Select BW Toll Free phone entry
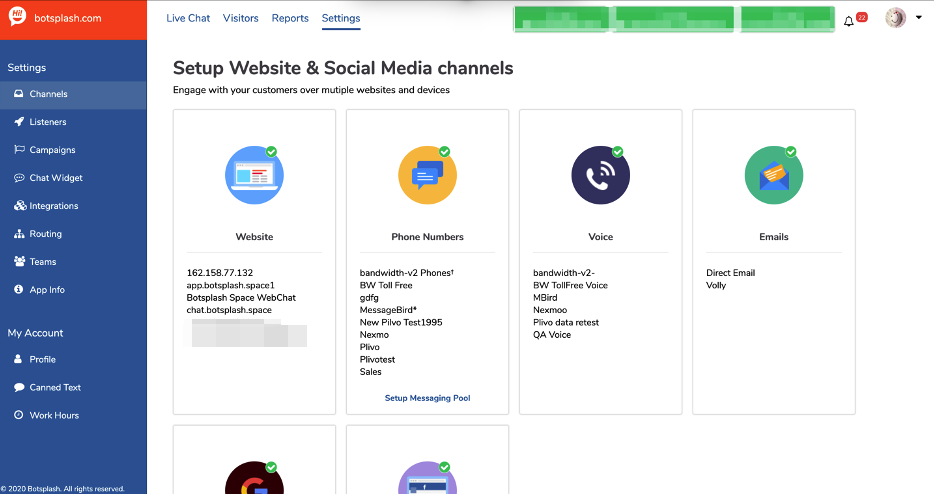 tap(386, 285)
